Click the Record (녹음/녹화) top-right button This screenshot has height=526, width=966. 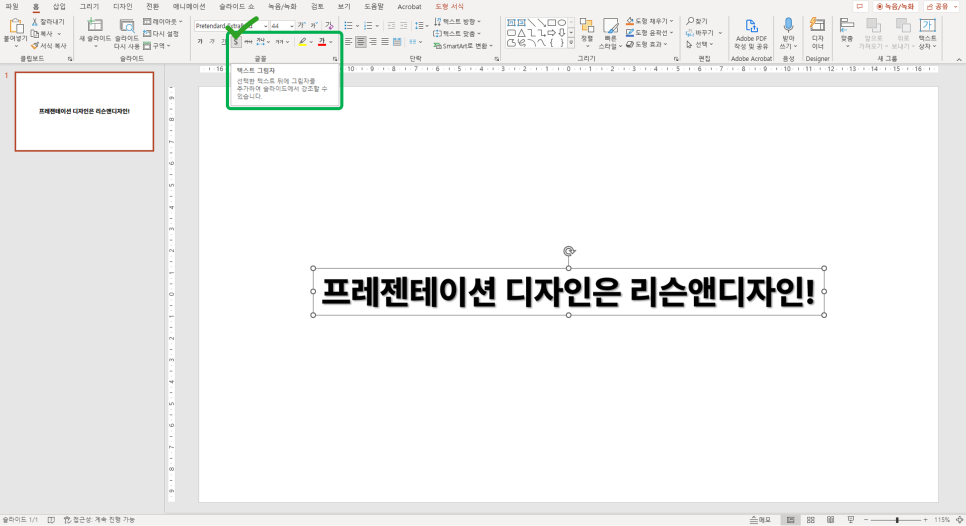tap(895, 7)
